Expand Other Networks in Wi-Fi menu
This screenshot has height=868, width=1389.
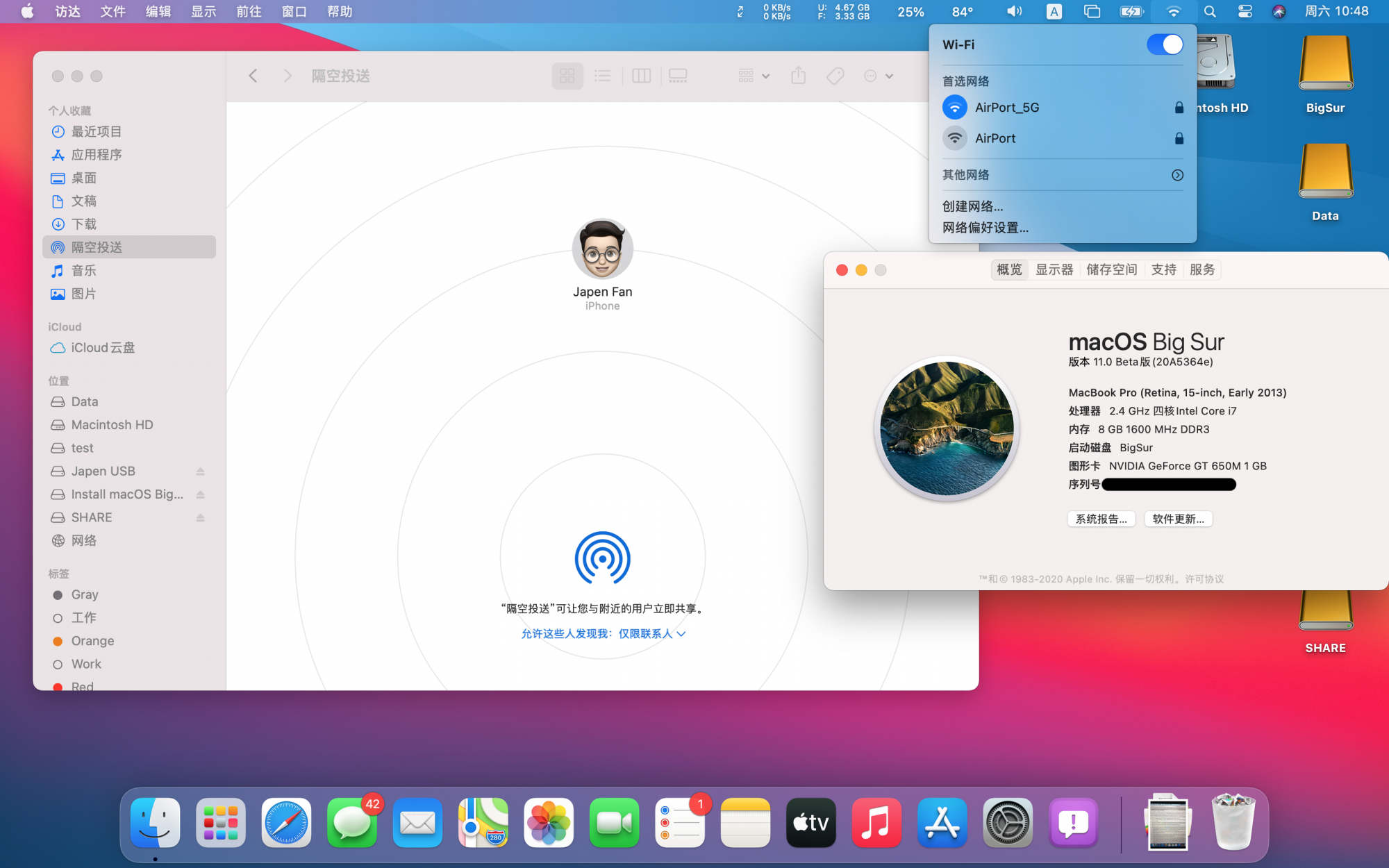pyautogui.click(x=1177, y=175)
